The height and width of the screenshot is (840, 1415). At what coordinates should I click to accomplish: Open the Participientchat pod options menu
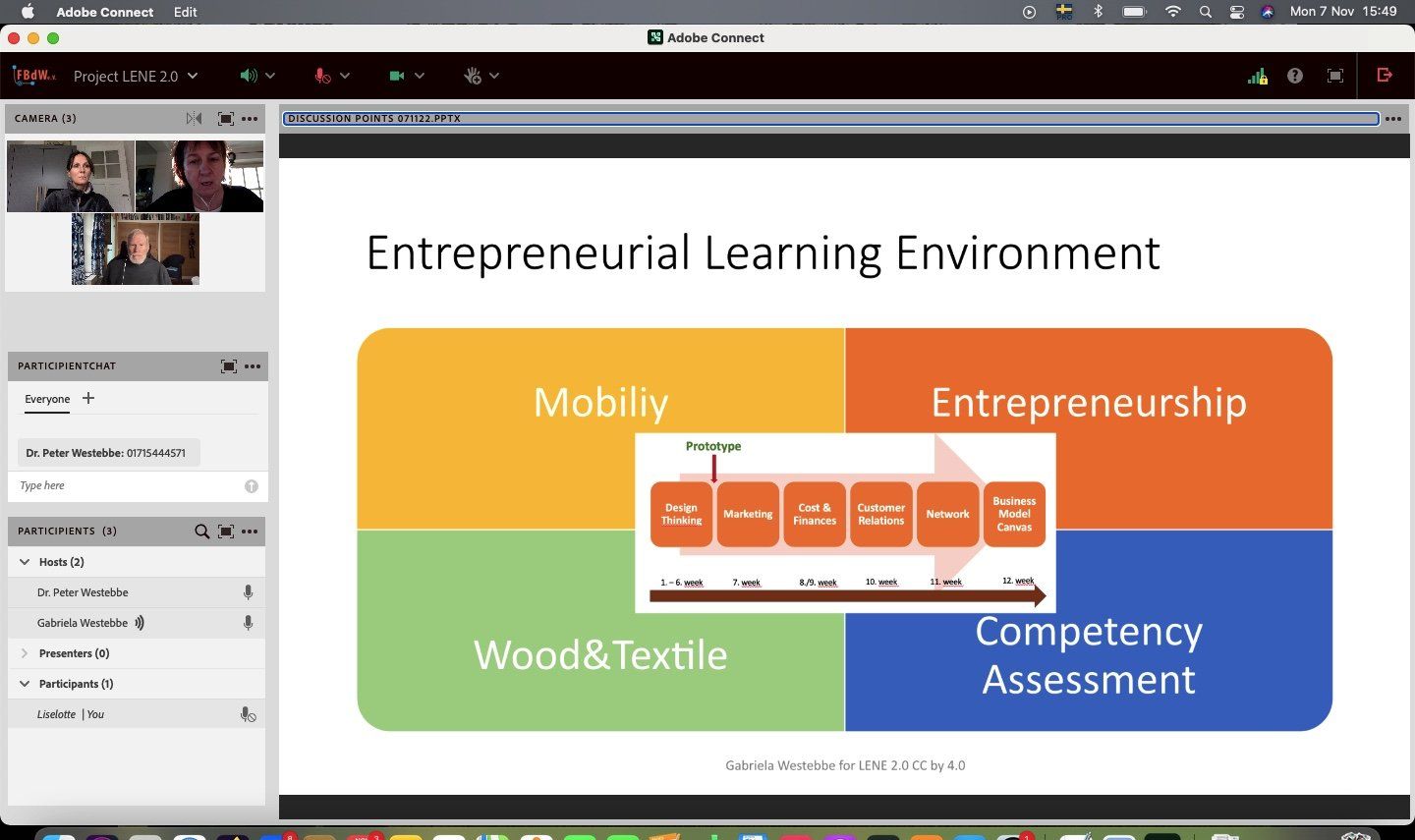tap(253, 366)
